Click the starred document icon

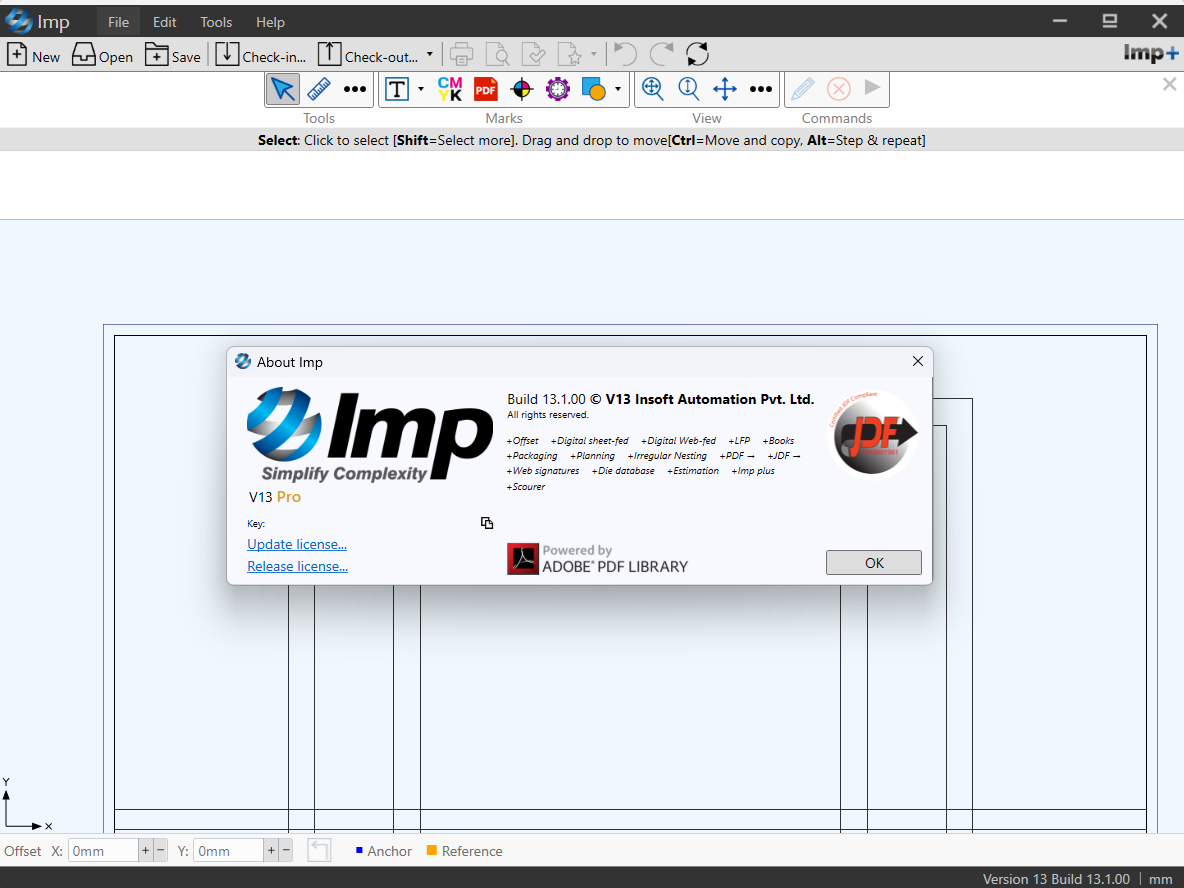(570, 54)
